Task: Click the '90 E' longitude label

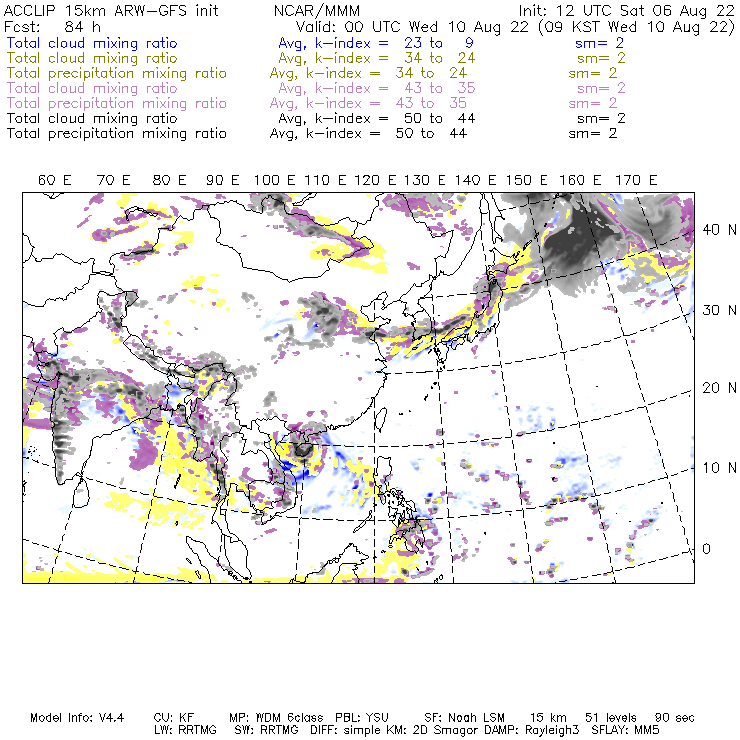Action: pos(223,180)
